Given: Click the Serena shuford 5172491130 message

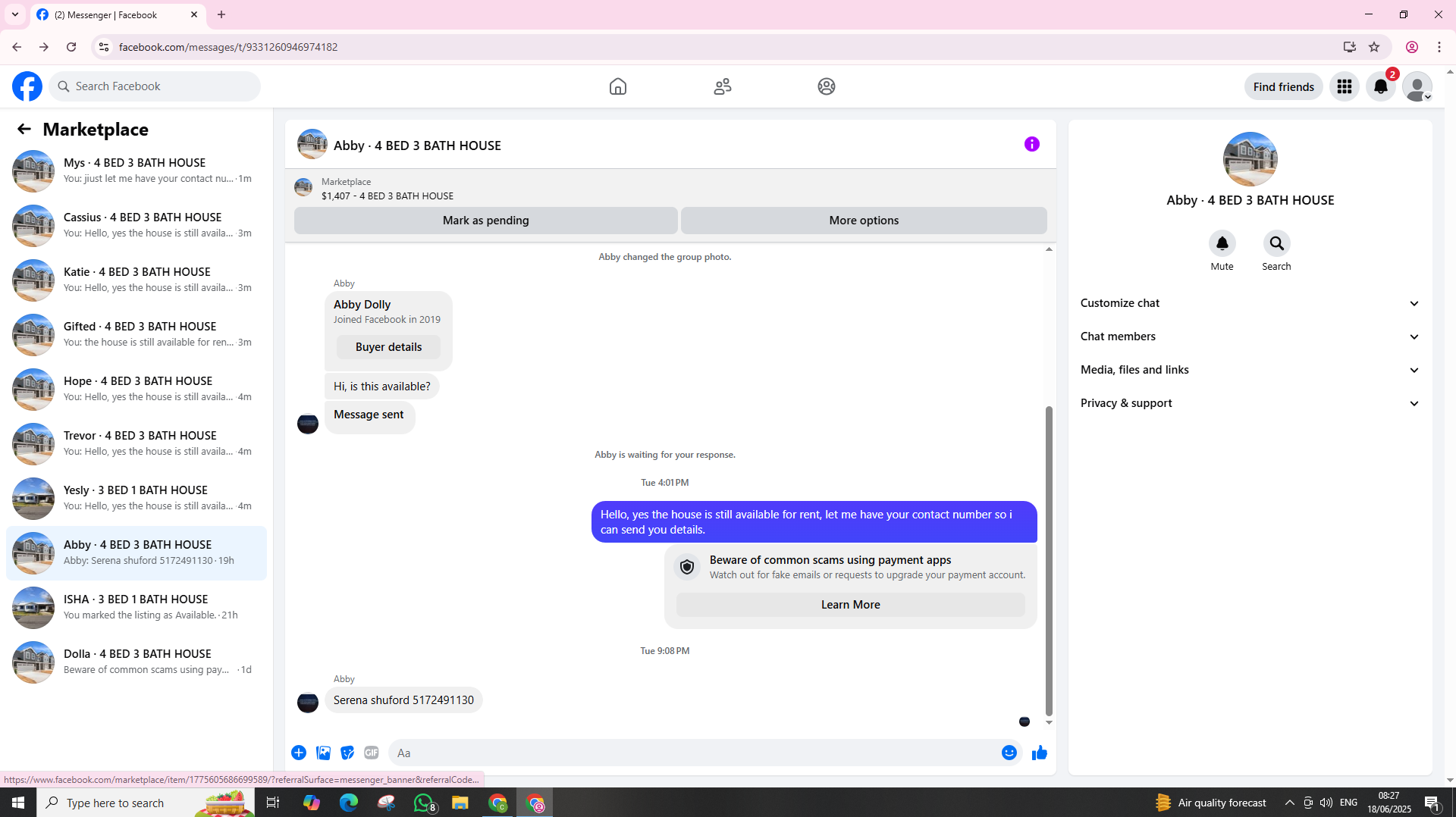Looking at the screenshot, I should [x=403, y=700].
